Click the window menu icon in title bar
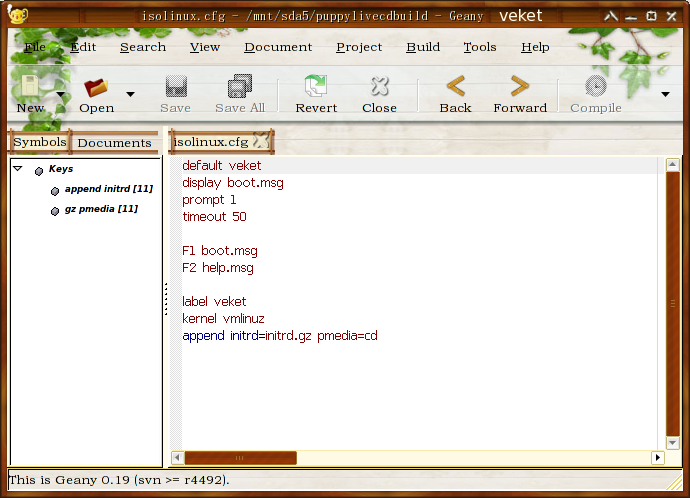Screen dimensions: 690x498 coord(18,16)
